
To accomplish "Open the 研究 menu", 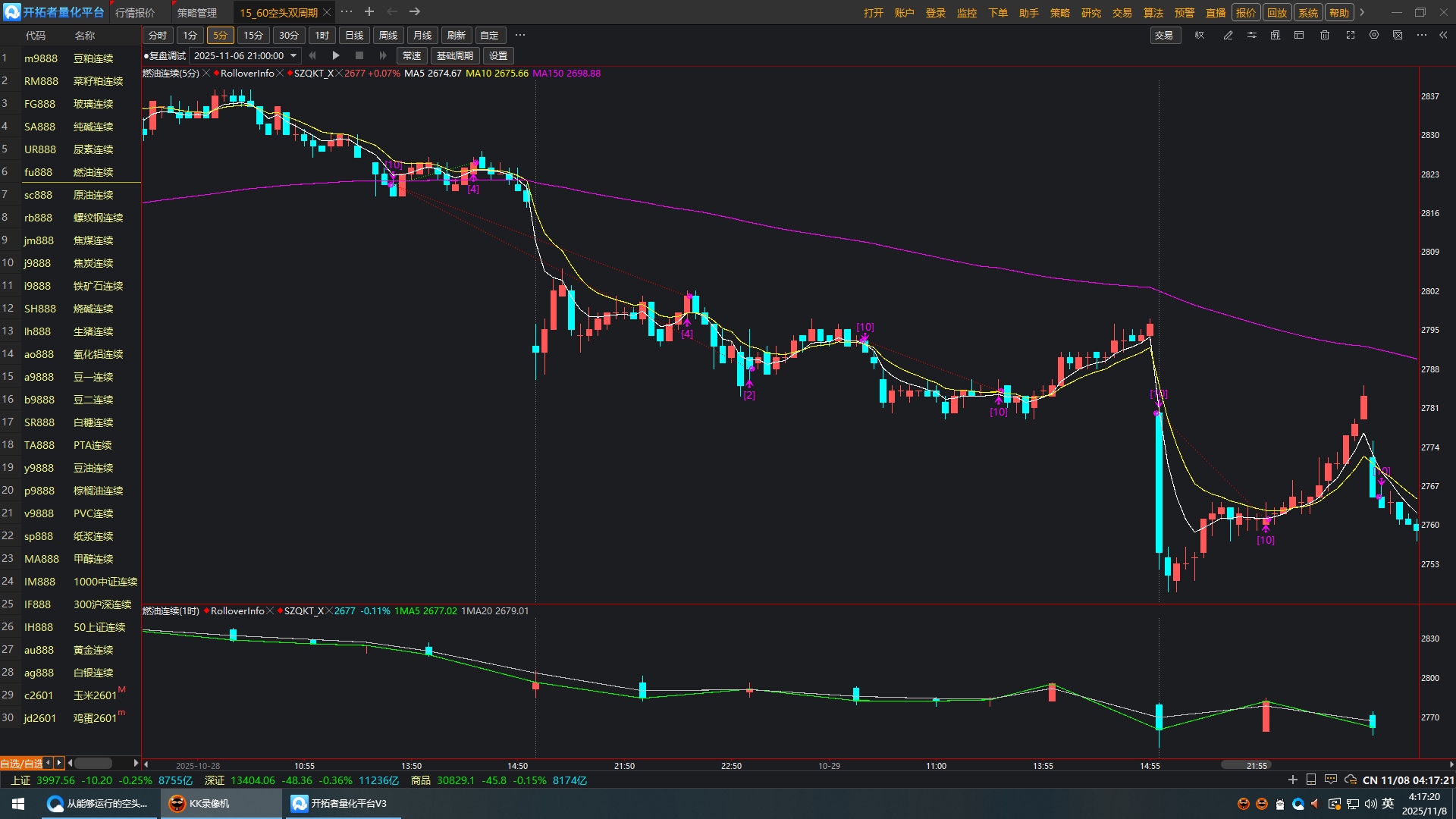I will tap(1090, 13).
